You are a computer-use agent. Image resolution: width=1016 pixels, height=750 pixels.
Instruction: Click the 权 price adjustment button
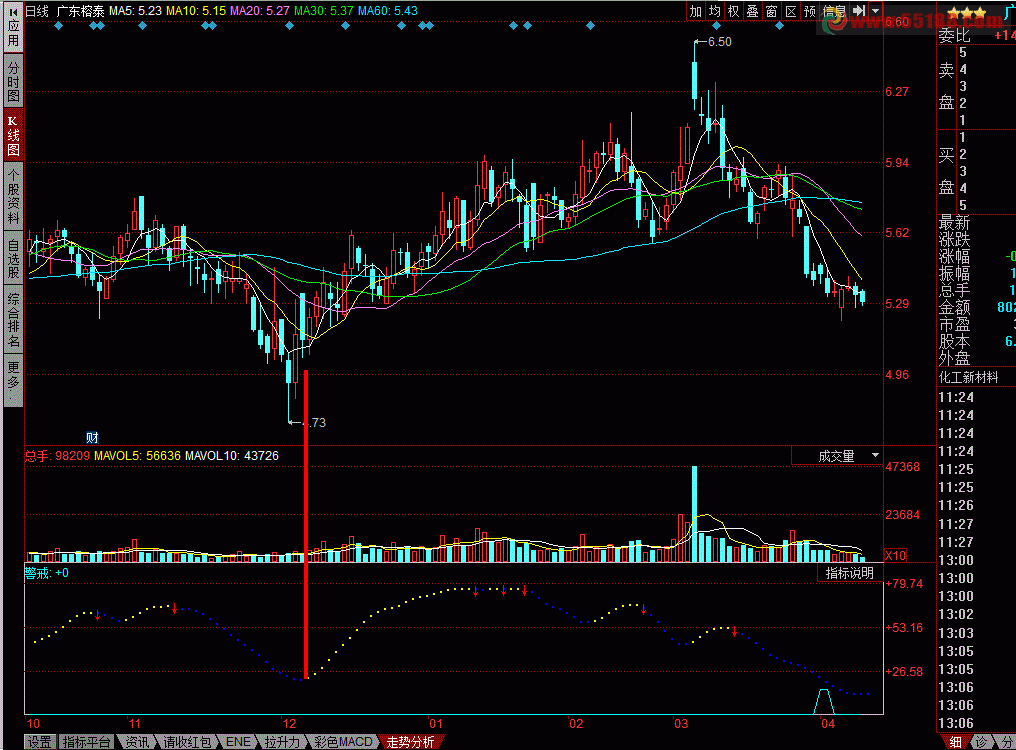click(733, 11)
